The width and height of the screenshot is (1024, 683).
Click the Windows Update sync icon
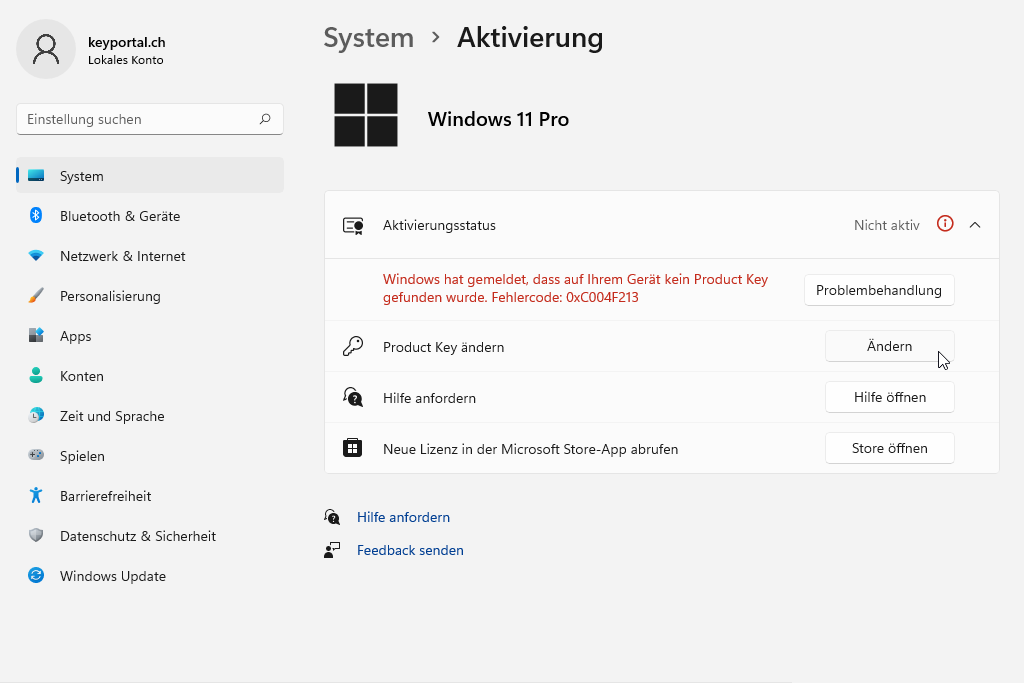pyautogui.click(x=36, y=576)
